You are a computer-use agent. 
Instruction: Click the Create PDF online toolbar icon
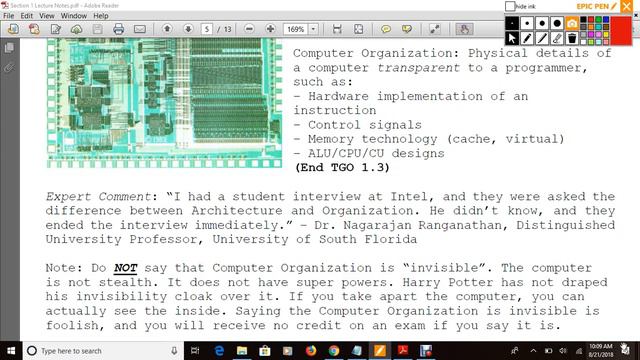pos(34,29)
